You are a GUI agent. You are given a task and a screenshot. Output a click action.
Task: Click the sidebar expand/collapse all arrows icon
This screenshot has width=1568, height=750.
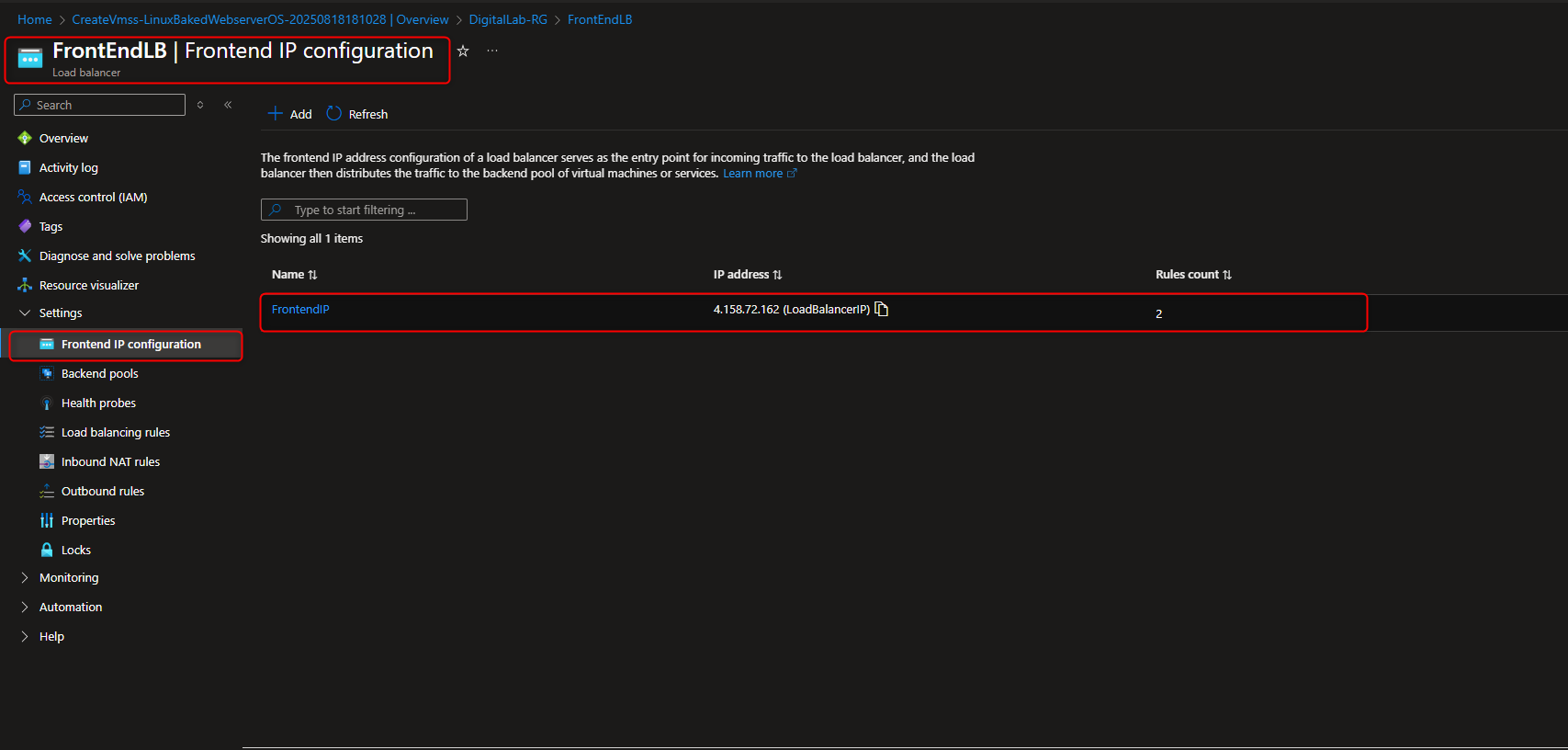pyautogui.click(x=200, y=105)
